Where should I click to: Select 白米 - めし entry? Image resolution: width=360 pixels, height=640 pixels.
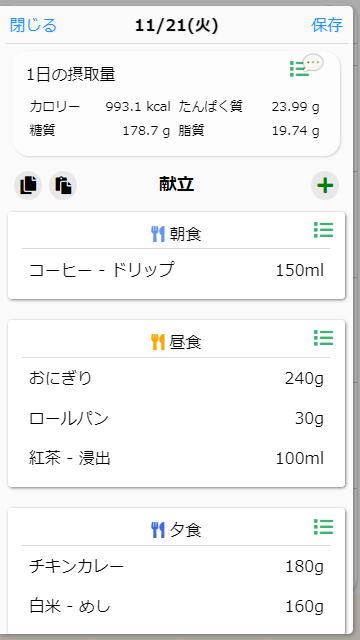pos(176,607)
